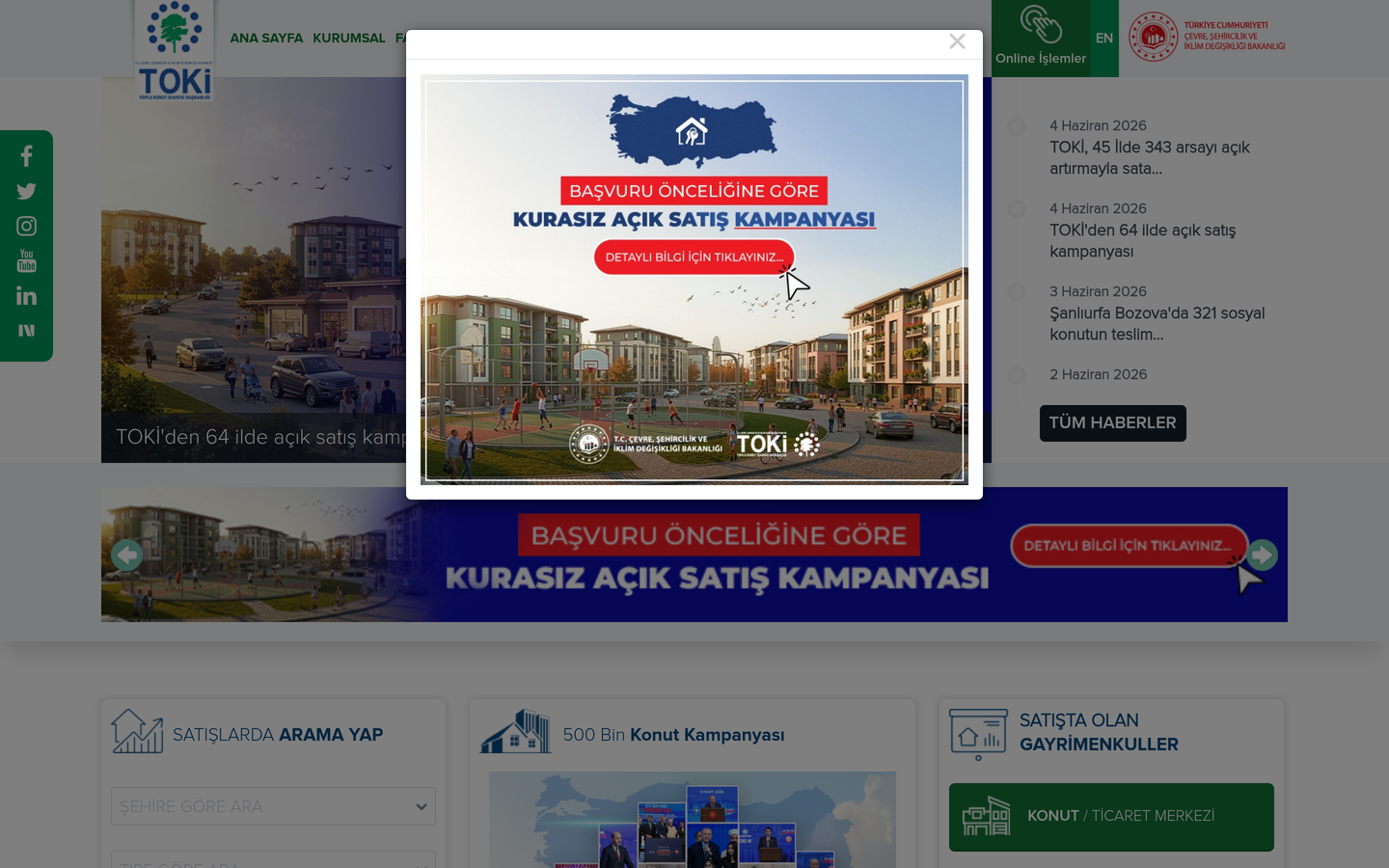Open news about 343 arsa açık artırma
Image resolution: width=1389 pixels, height=868 pixels.
[1150, 158]
